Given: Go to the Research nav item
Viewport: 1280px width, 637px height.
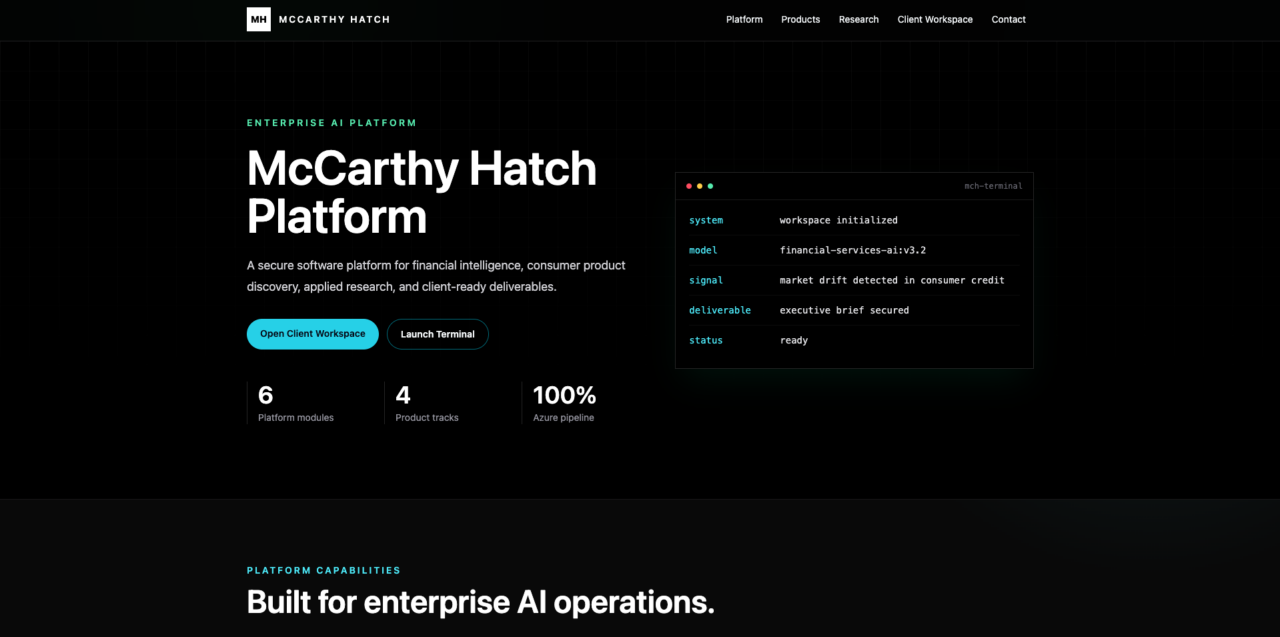Looking at the screenshot, I should (859, 19).
